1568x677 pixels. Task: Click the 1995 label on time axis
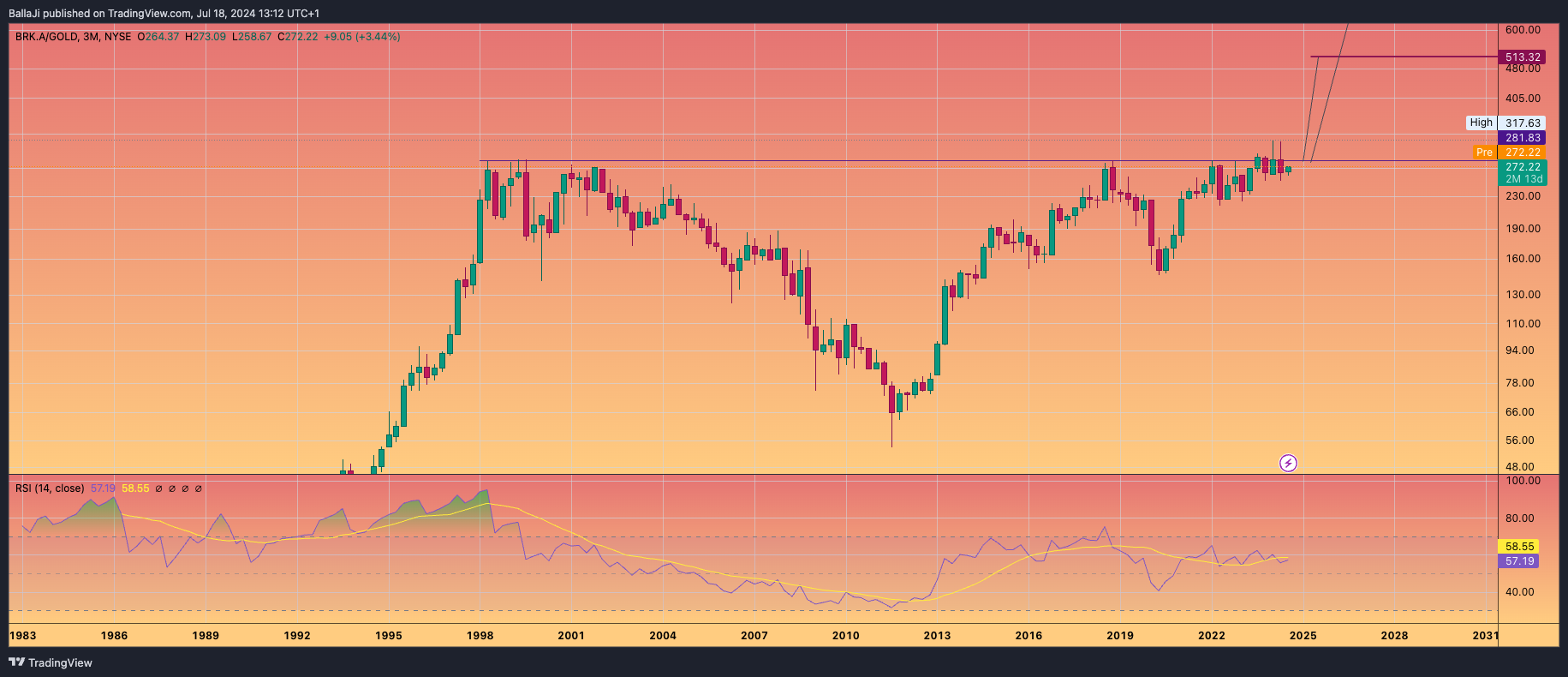389,636
